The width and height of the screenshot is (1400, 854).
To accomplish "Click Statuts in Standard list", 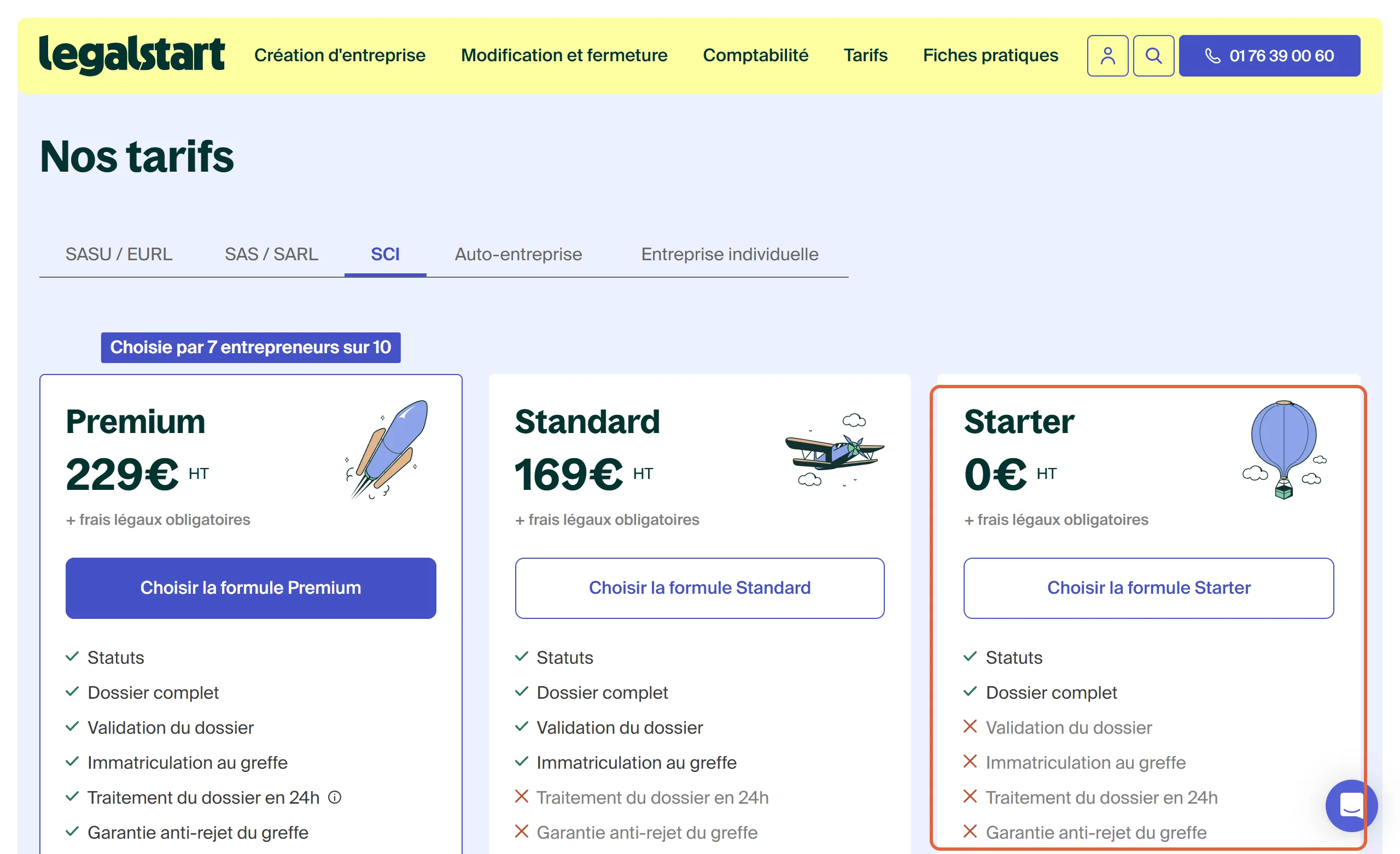I will point(565,657).
